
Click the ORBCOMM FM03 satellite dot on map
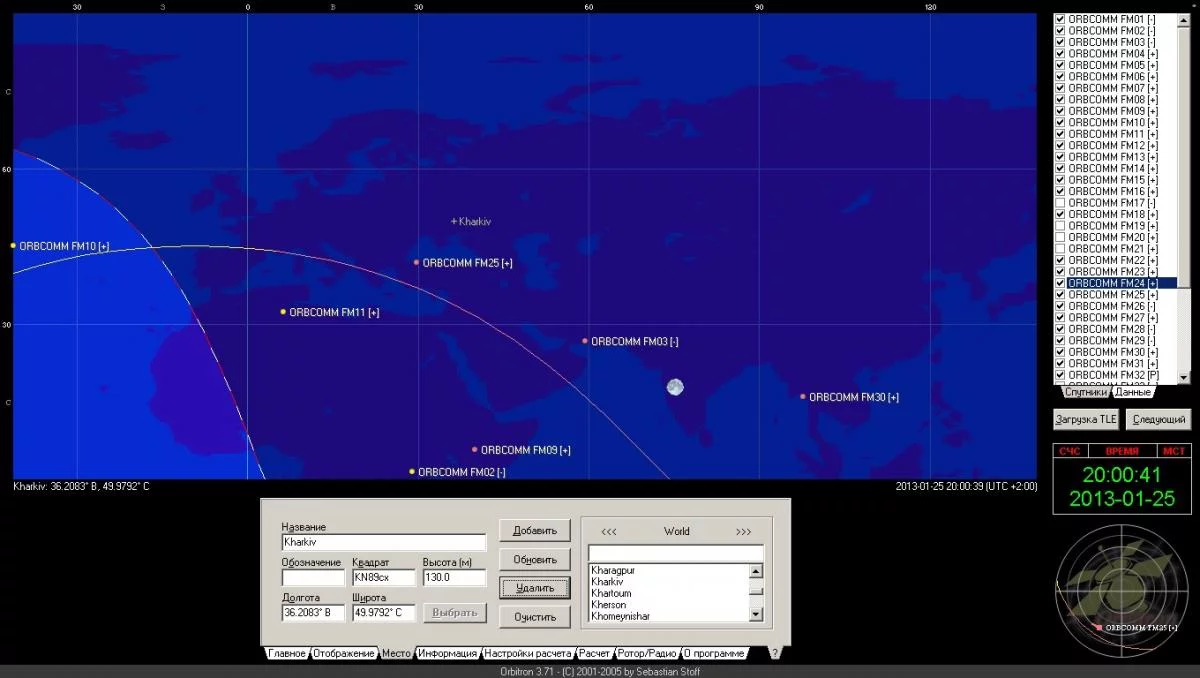585,341
